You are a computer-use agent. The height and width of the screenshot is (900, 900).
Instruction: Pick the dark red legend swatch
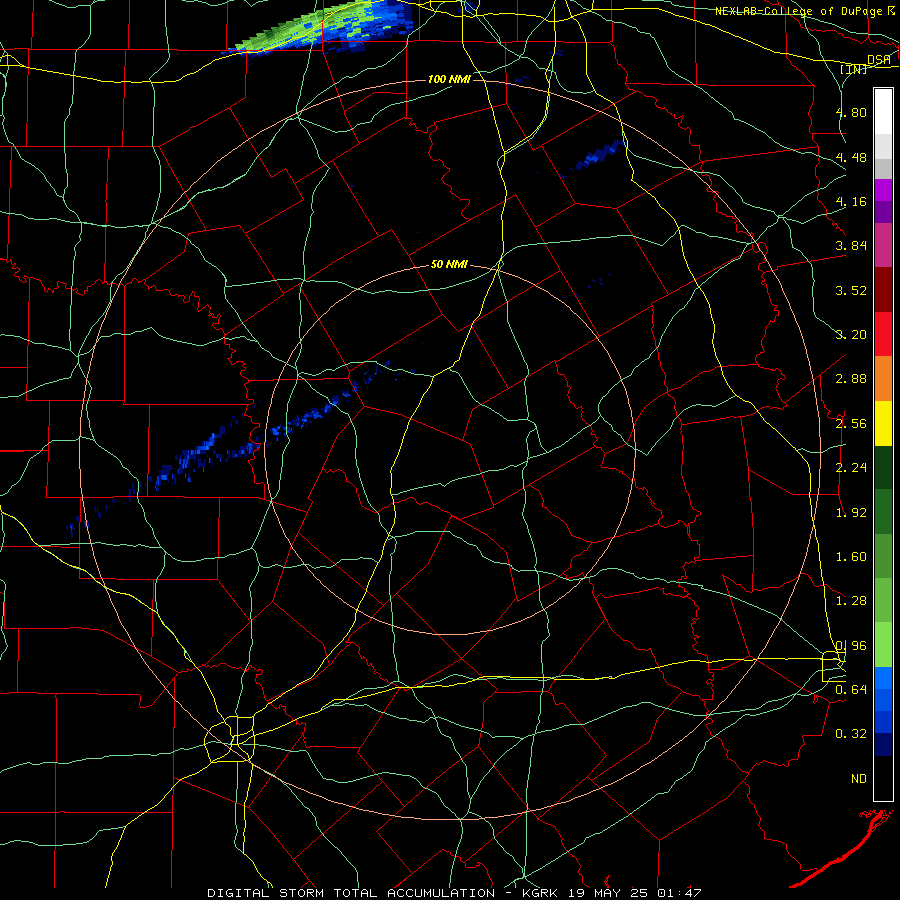click(x=883, y=290)
